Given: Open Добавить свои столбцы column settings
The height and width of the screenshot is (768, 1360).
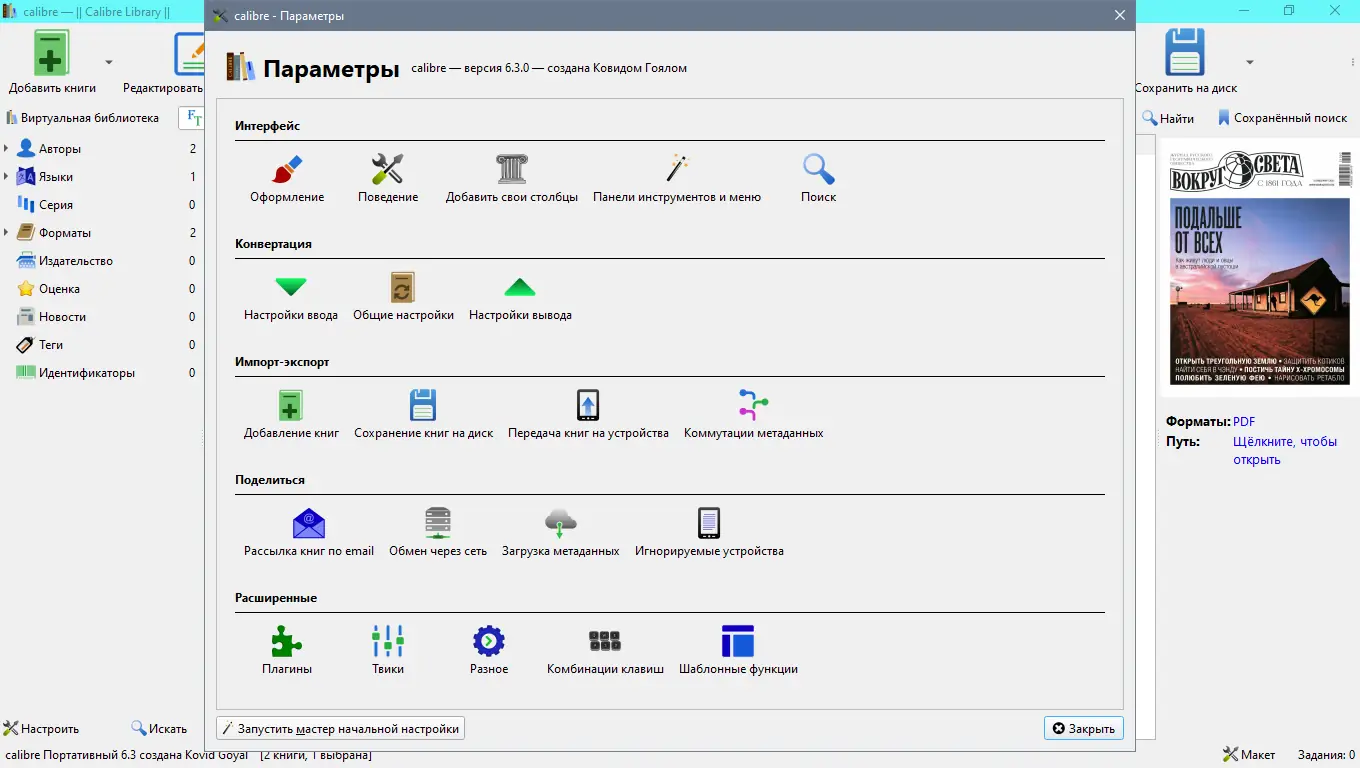Looking at the screenshot, I should pyautogui.click(x=512, y=179).
